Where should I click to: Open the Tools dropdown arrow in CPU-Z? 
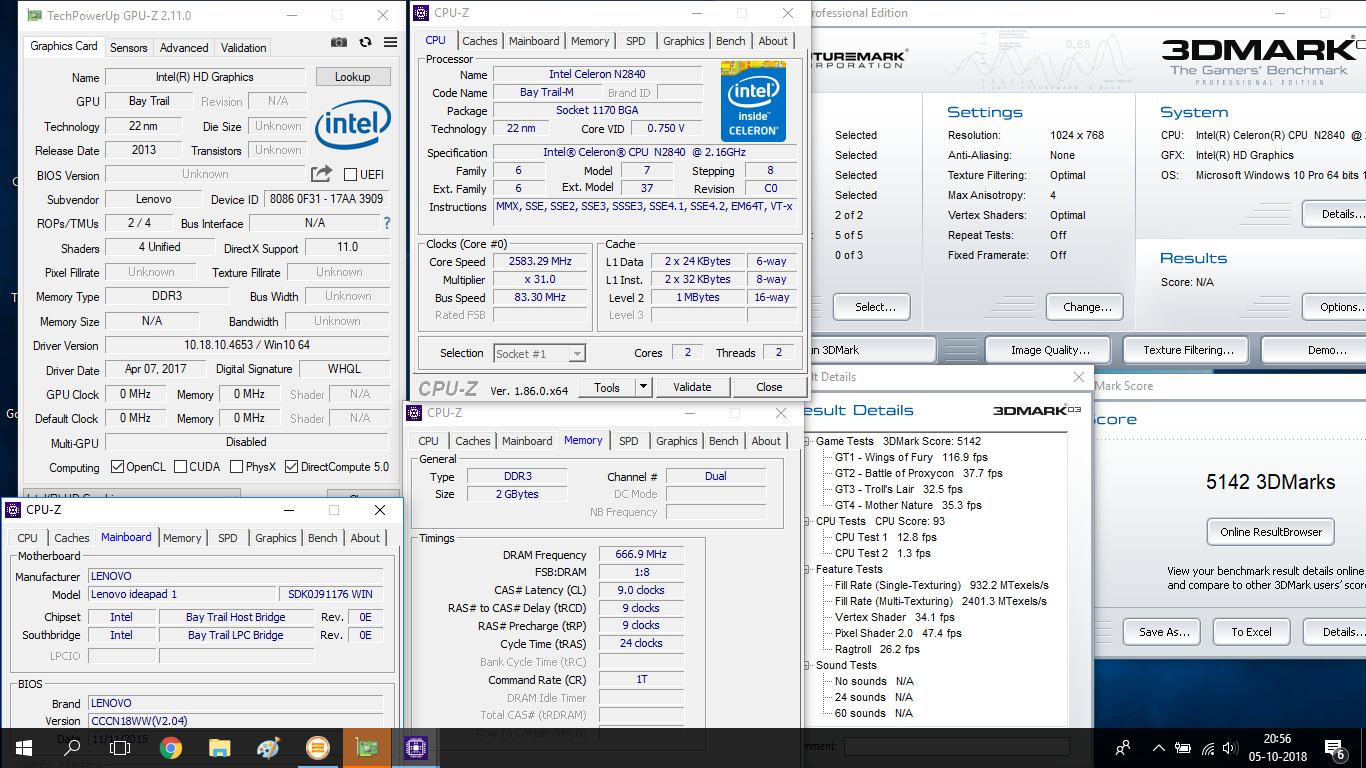[643, 387]
